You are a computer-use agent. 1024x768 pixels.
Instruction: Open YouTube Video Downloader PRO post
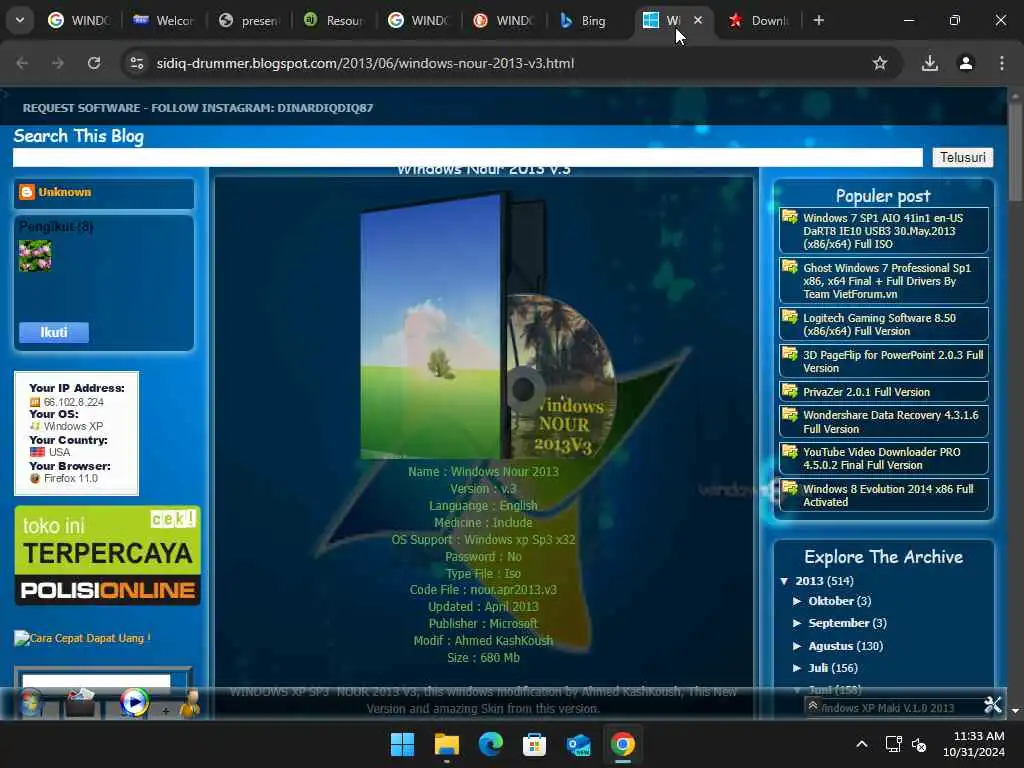[x=882, y=458]
